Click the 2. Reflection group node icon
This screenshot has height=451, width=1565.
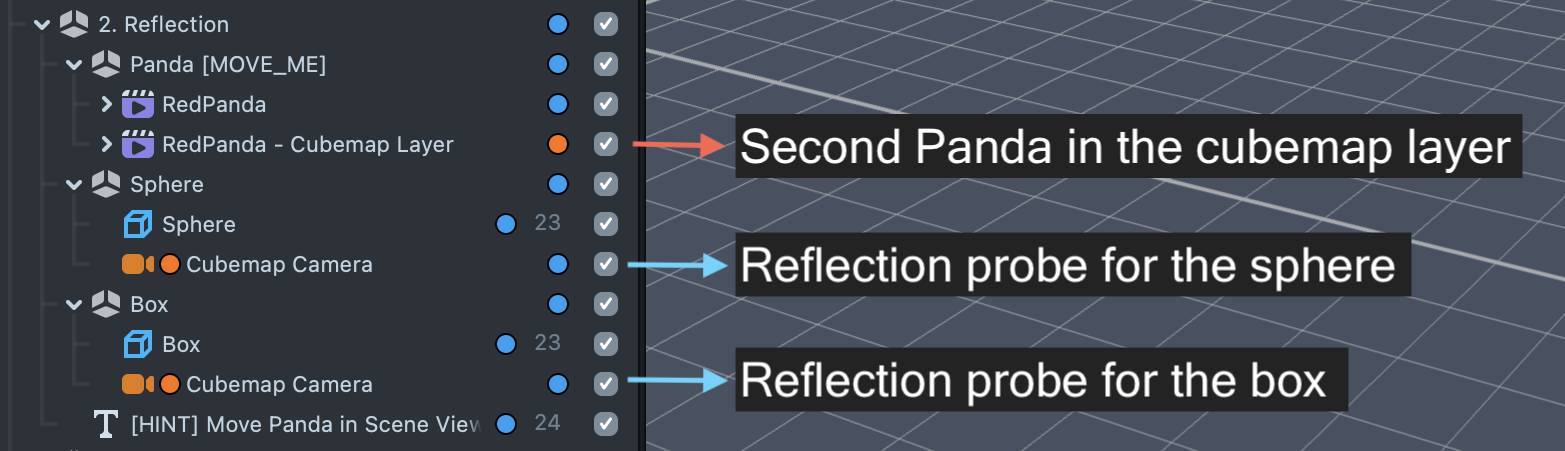point(73,24)
